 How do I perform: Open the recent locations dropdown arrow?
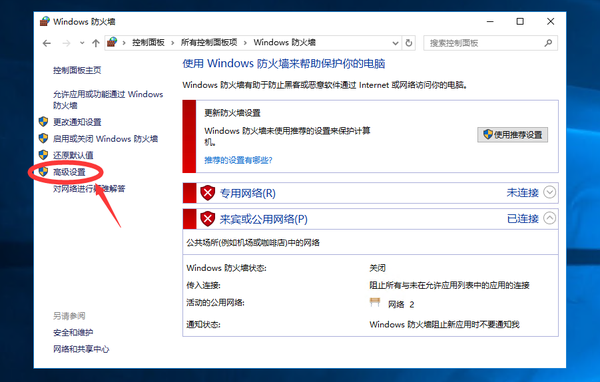click(82, 43)
